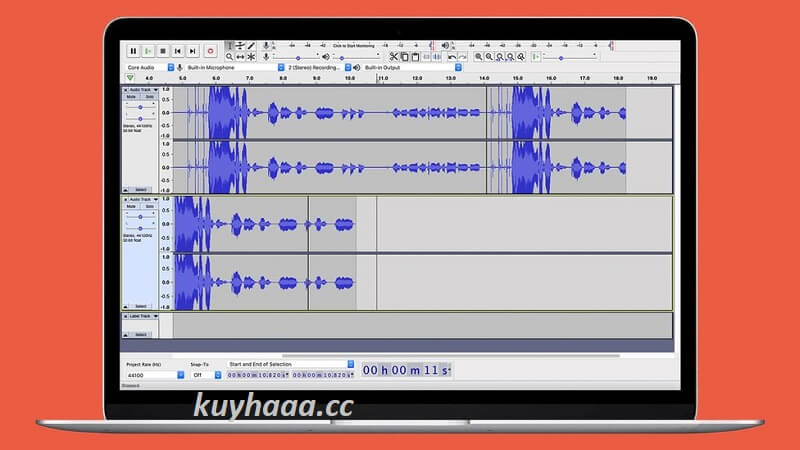Image resolution: width=800 pixels, height=450 pixels.
Task: Redo with the Redo arrow
Action: 462,57
